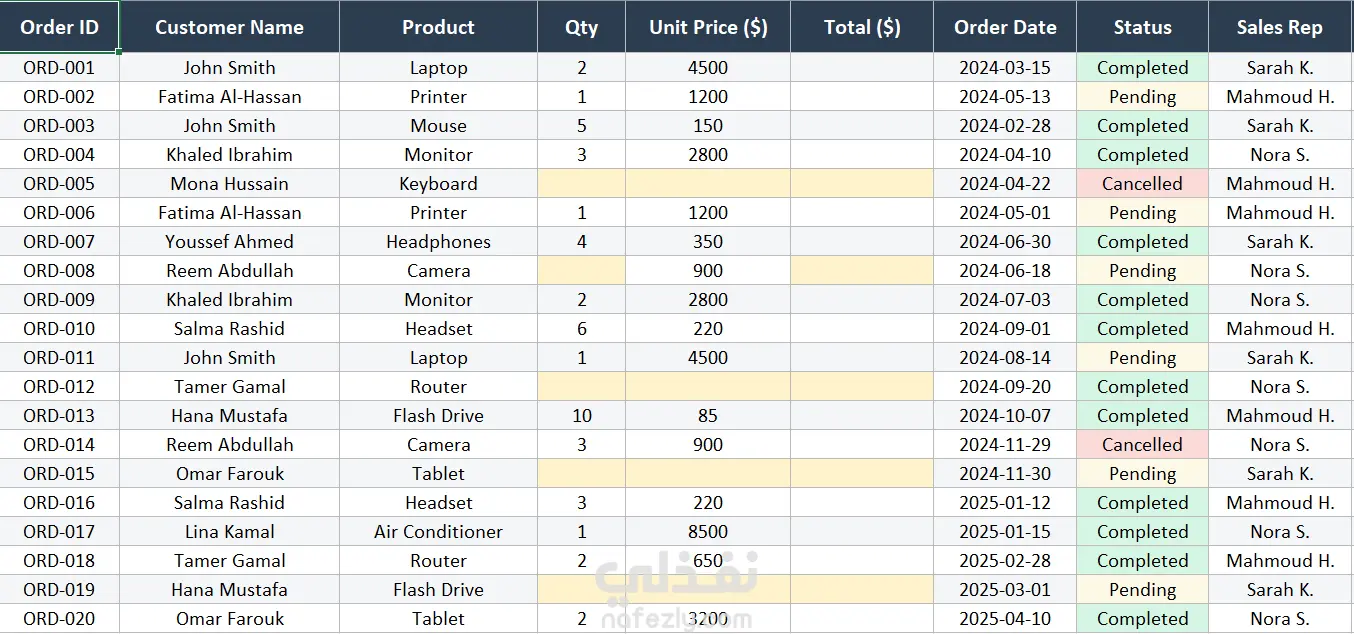Click the order date 2025-04-10
The height and width of the screenshot is (634, 1354).
(1005, 619)
